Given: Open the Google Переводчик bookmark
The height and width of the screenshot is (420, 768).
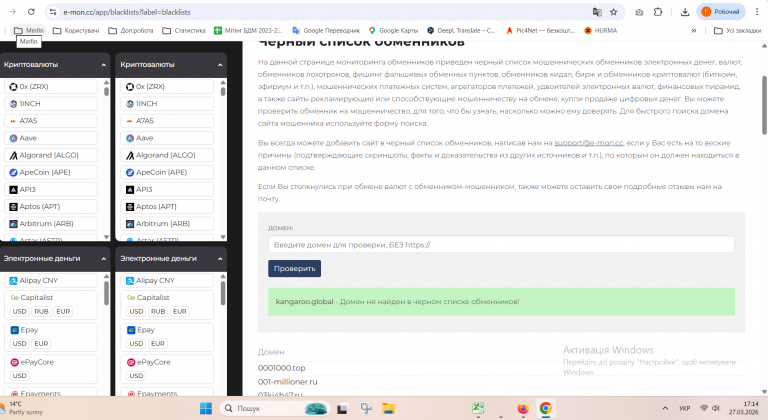Looking at the screenshot, I should point(326,30).
